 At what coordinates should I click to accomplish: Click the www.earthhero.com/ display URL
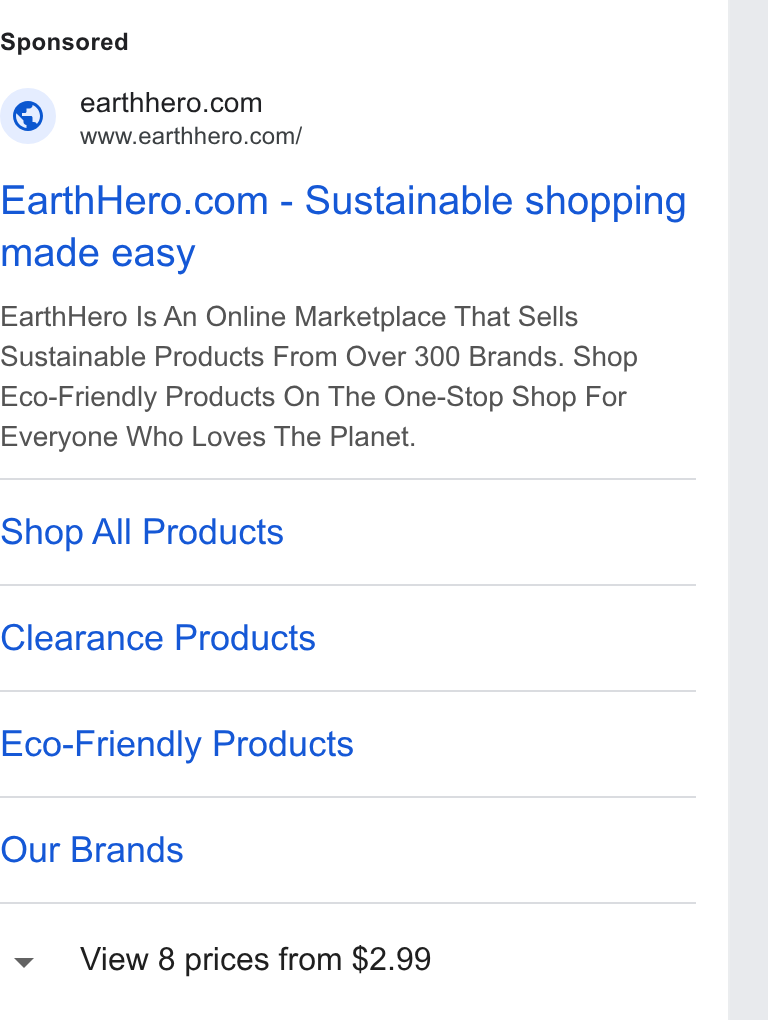point(191,137)
